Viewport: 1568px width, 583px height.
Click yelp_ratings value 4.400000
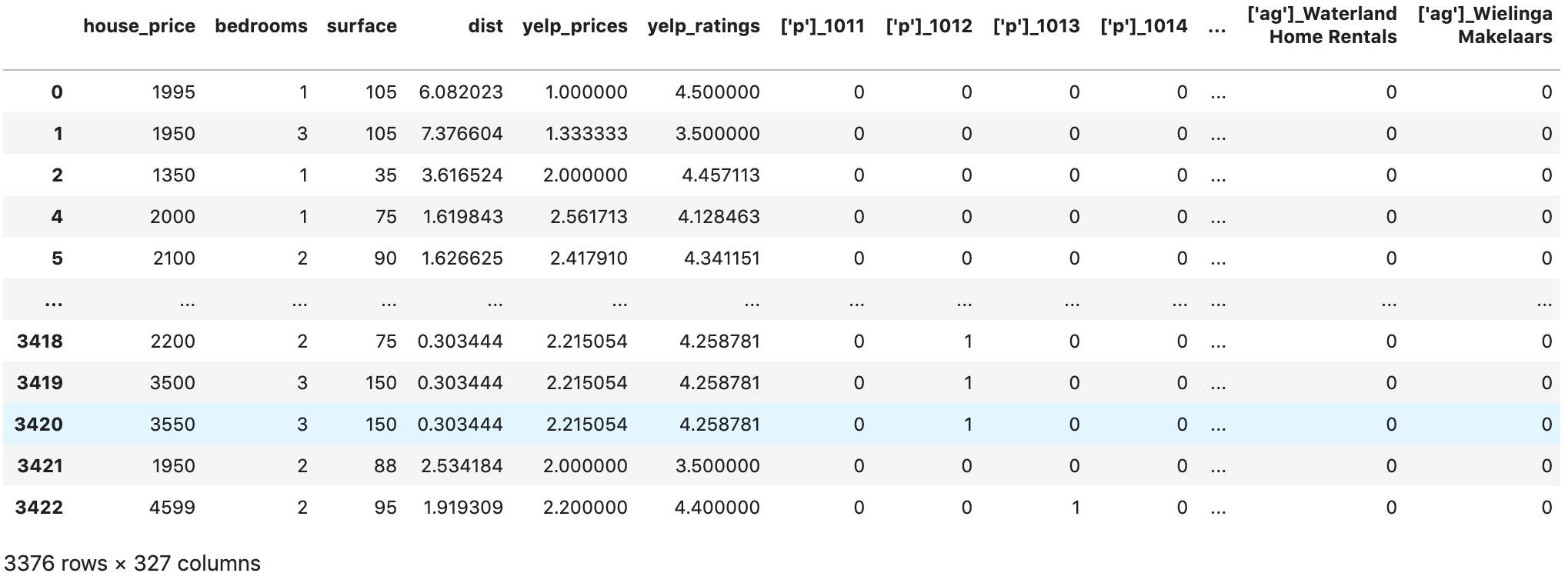717,508
